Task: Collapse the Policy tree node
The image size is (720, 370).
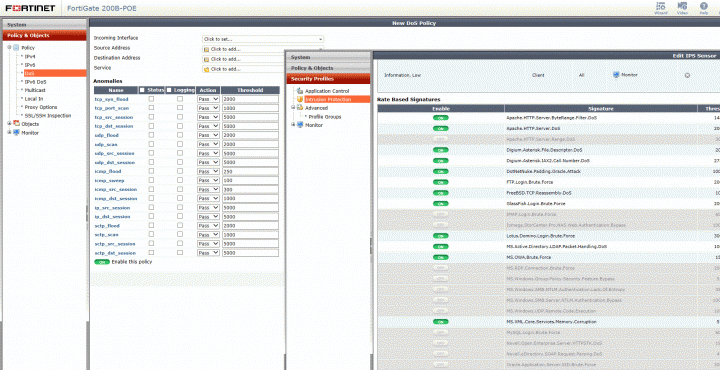Action: tap(9, 48)
